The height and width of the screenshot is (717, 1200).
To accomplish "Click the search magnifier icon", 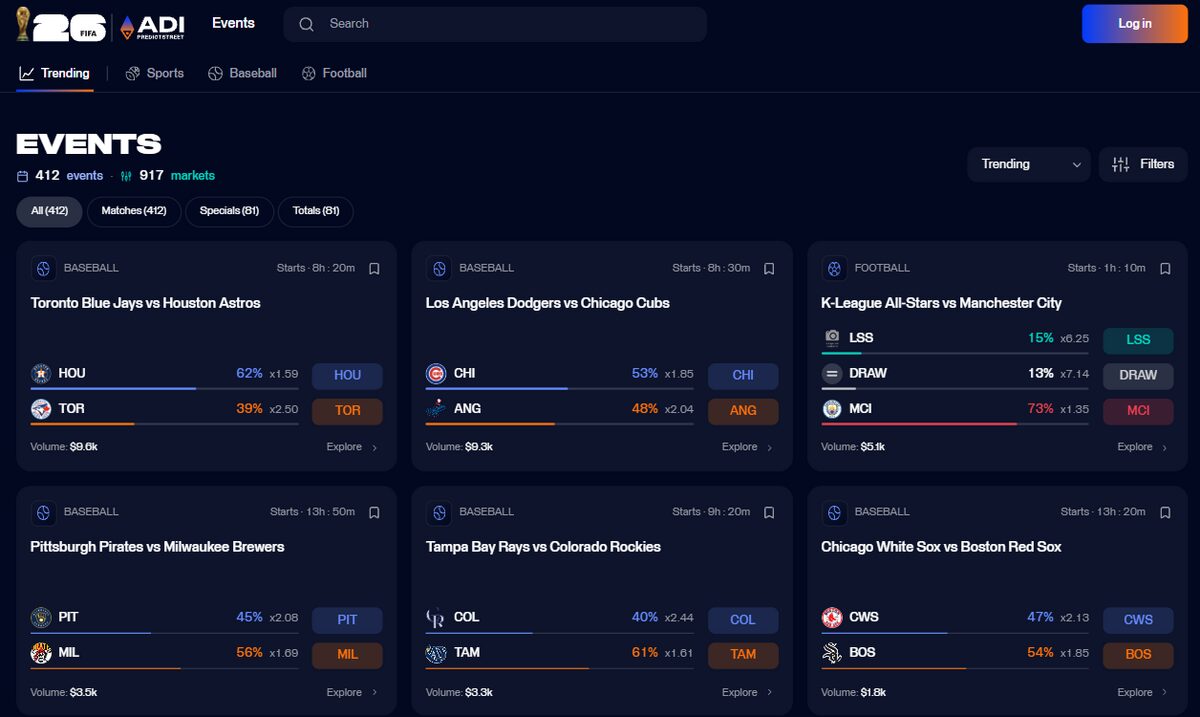I will point(307,24).
